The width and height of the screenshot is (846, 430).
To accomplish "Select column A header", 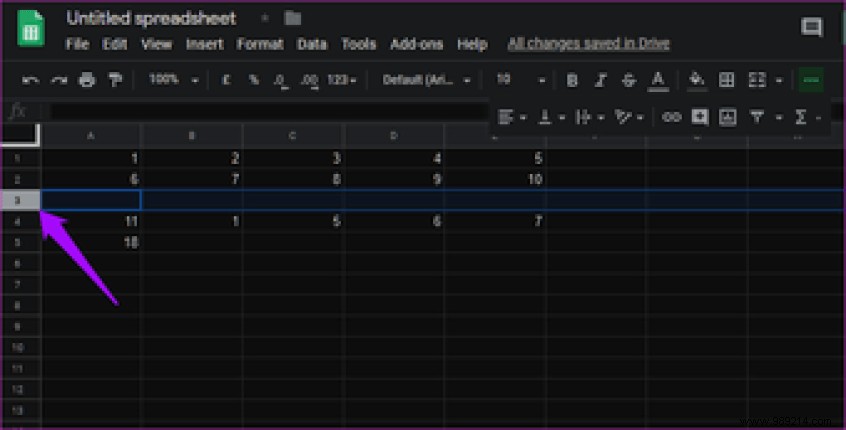I will (x=91, y=135).
